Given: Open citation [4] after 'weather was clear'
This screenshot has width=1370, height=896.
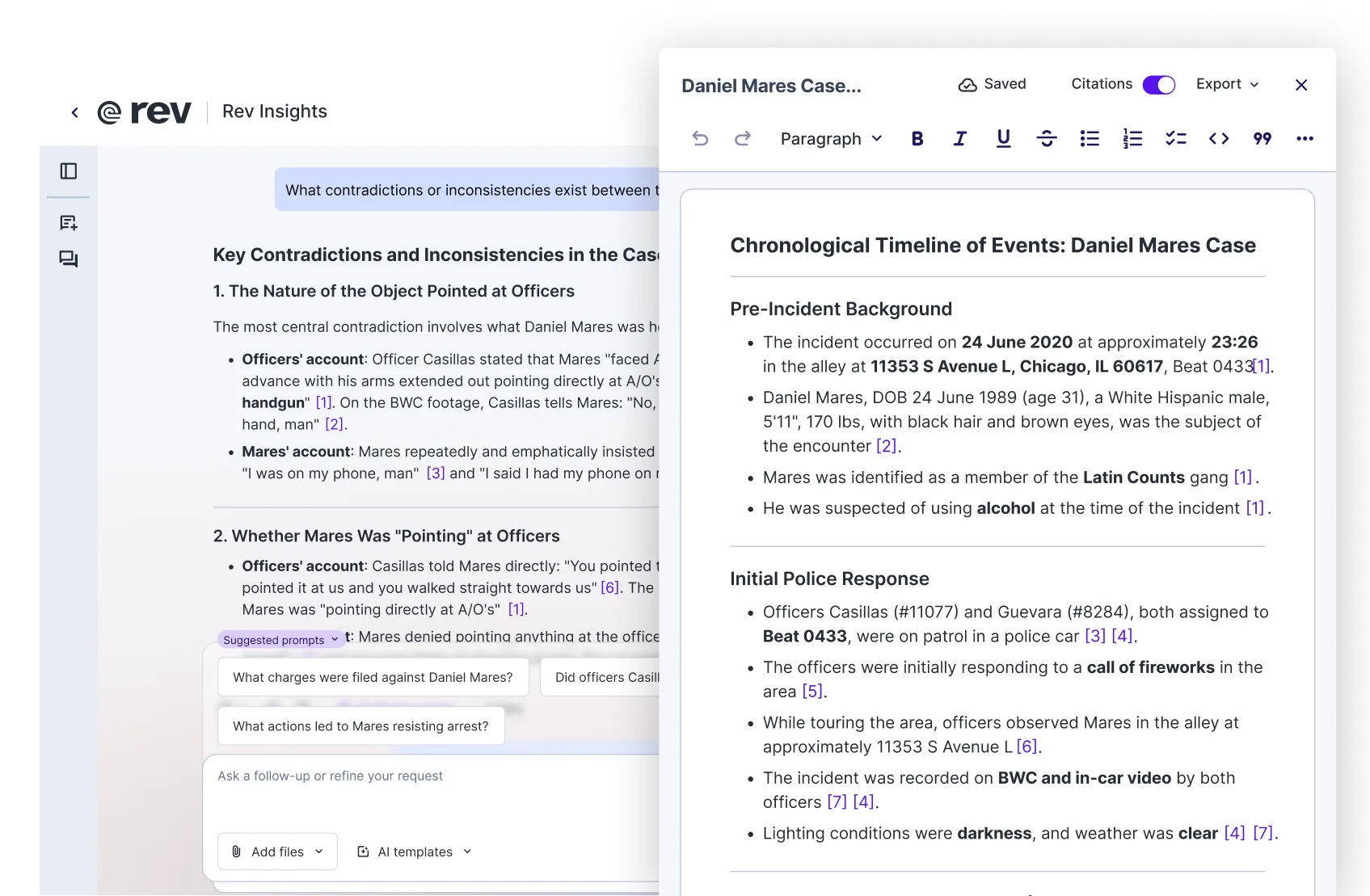Looking at the screenshot, I should 1234,834.
